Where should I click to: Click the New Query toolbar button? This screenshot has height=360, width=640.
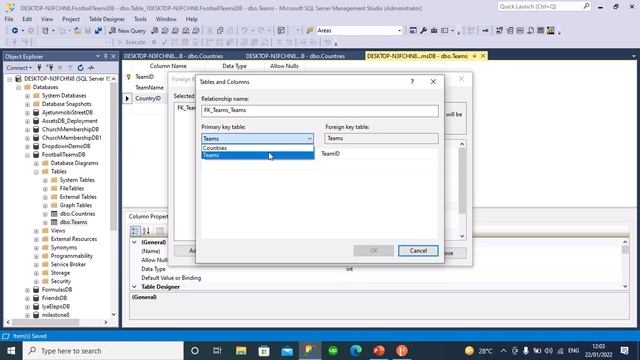click(128, 31)
